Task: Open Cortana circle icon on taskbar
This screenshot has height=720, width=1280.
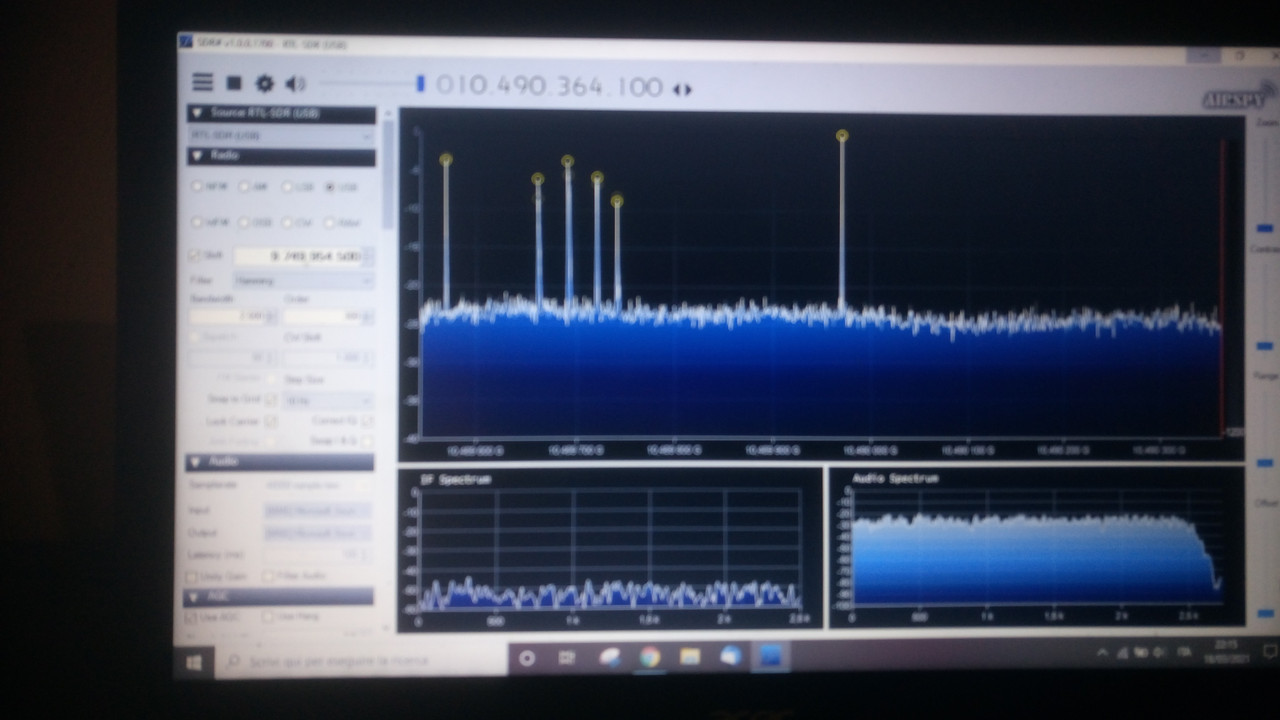Action: [x=527, y=658]
